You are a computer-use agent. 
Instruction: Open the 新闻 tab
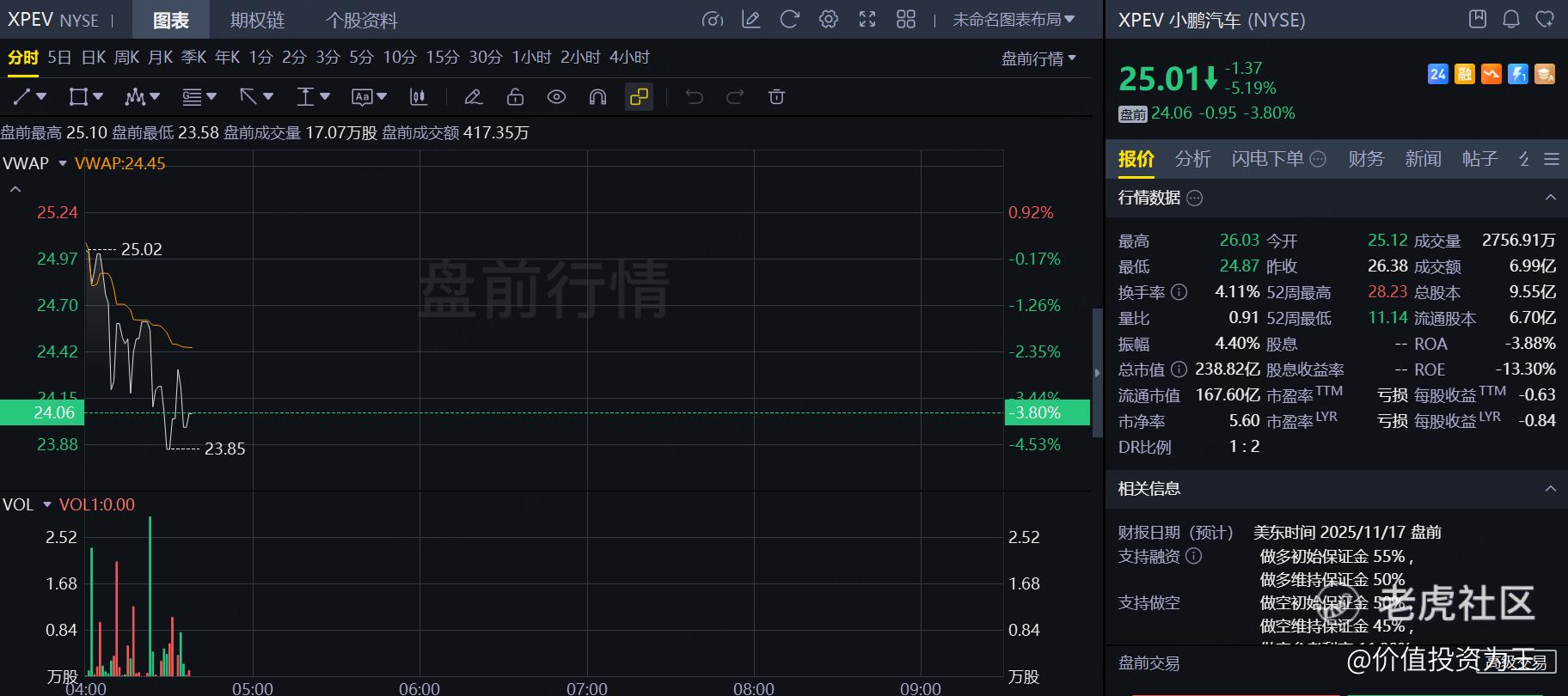(x=1423, y=159)
